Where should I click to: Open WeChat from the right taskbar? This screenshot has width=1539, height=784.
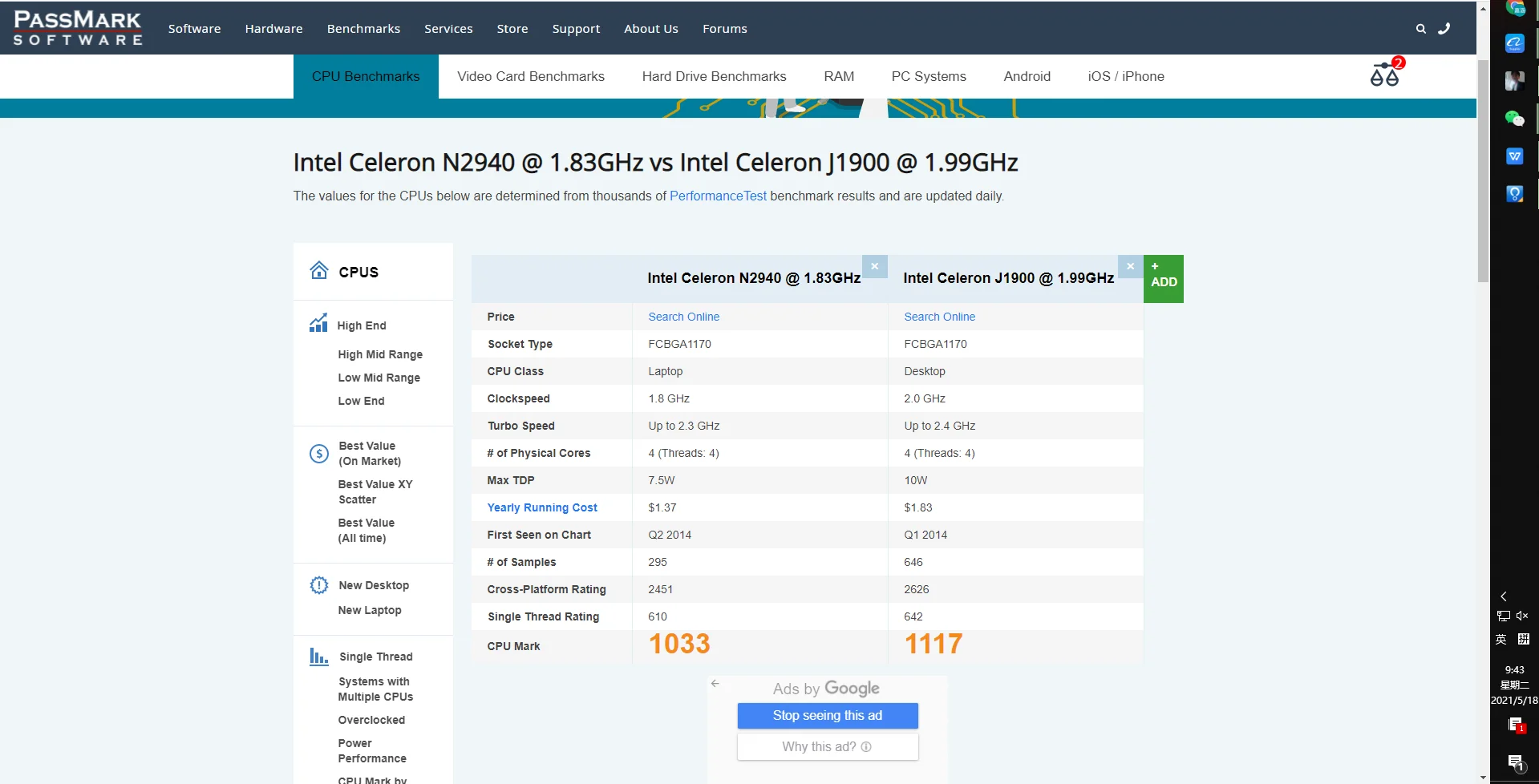coord(1514,119)
